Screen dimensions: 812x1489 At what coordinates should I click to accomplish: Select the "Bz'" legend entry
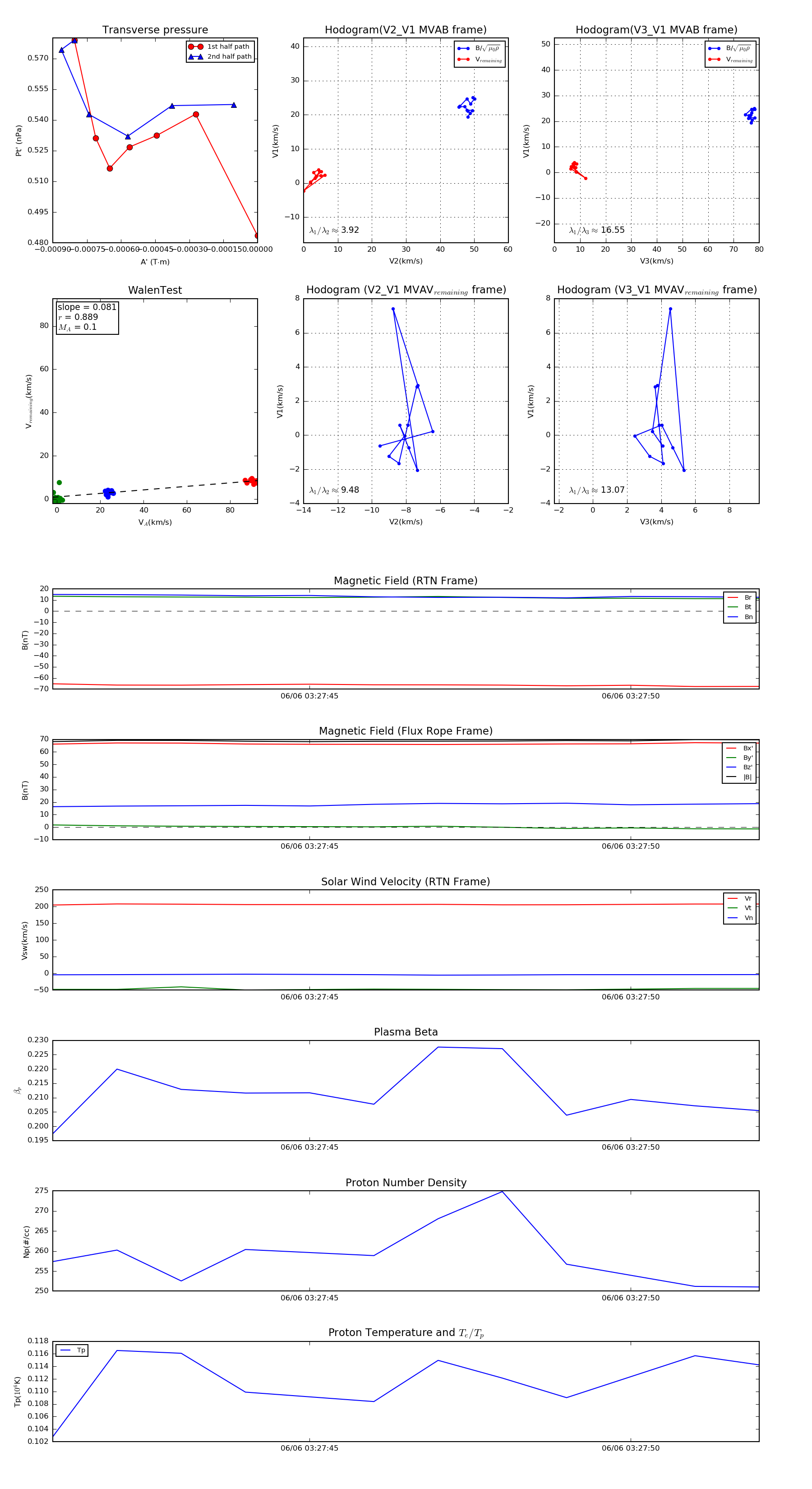click(x=739, y=767)
